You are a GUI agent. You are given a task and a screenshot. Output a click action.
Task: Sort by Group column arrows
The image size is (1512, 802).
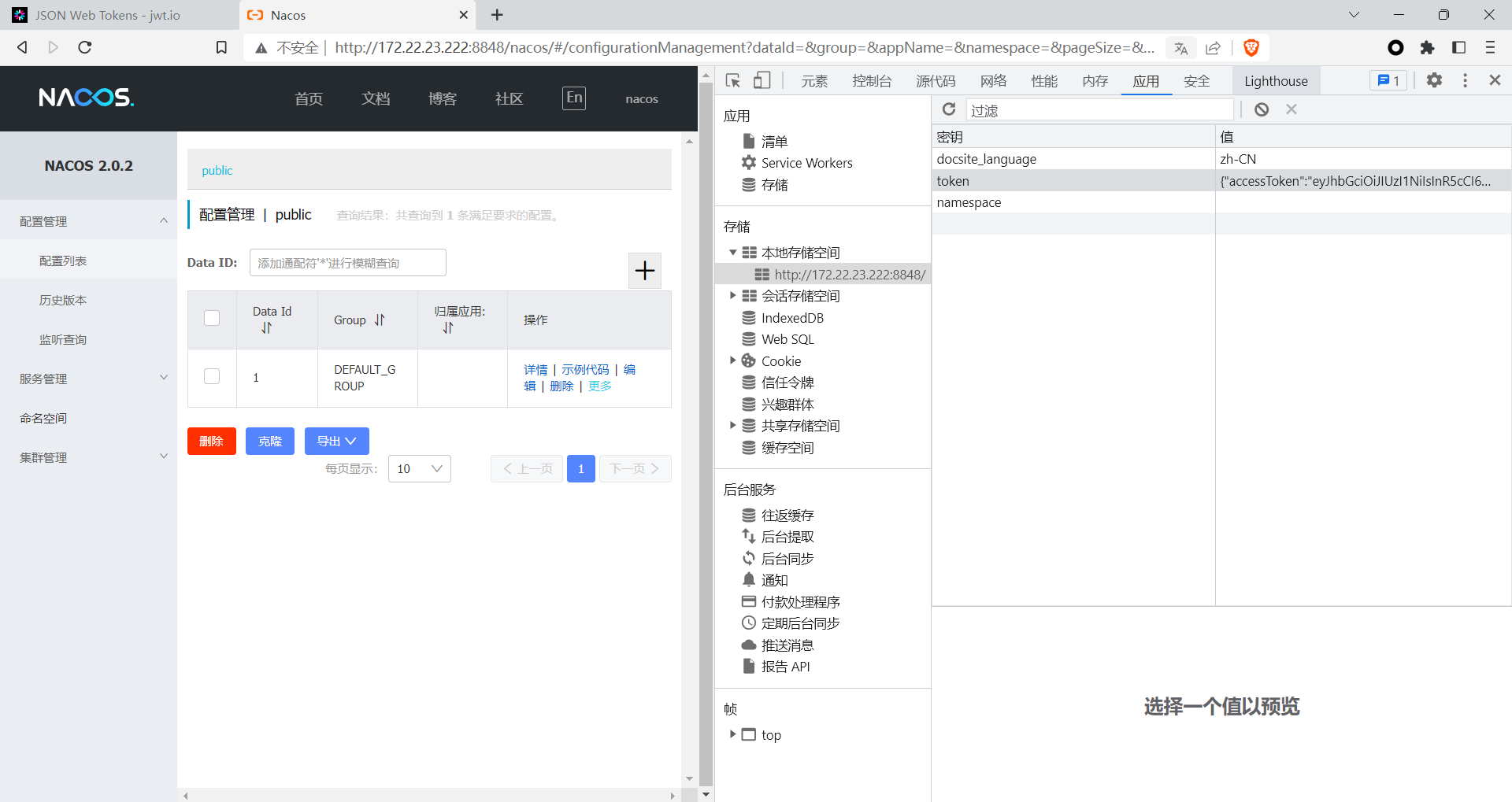click(x=380, y=320)
